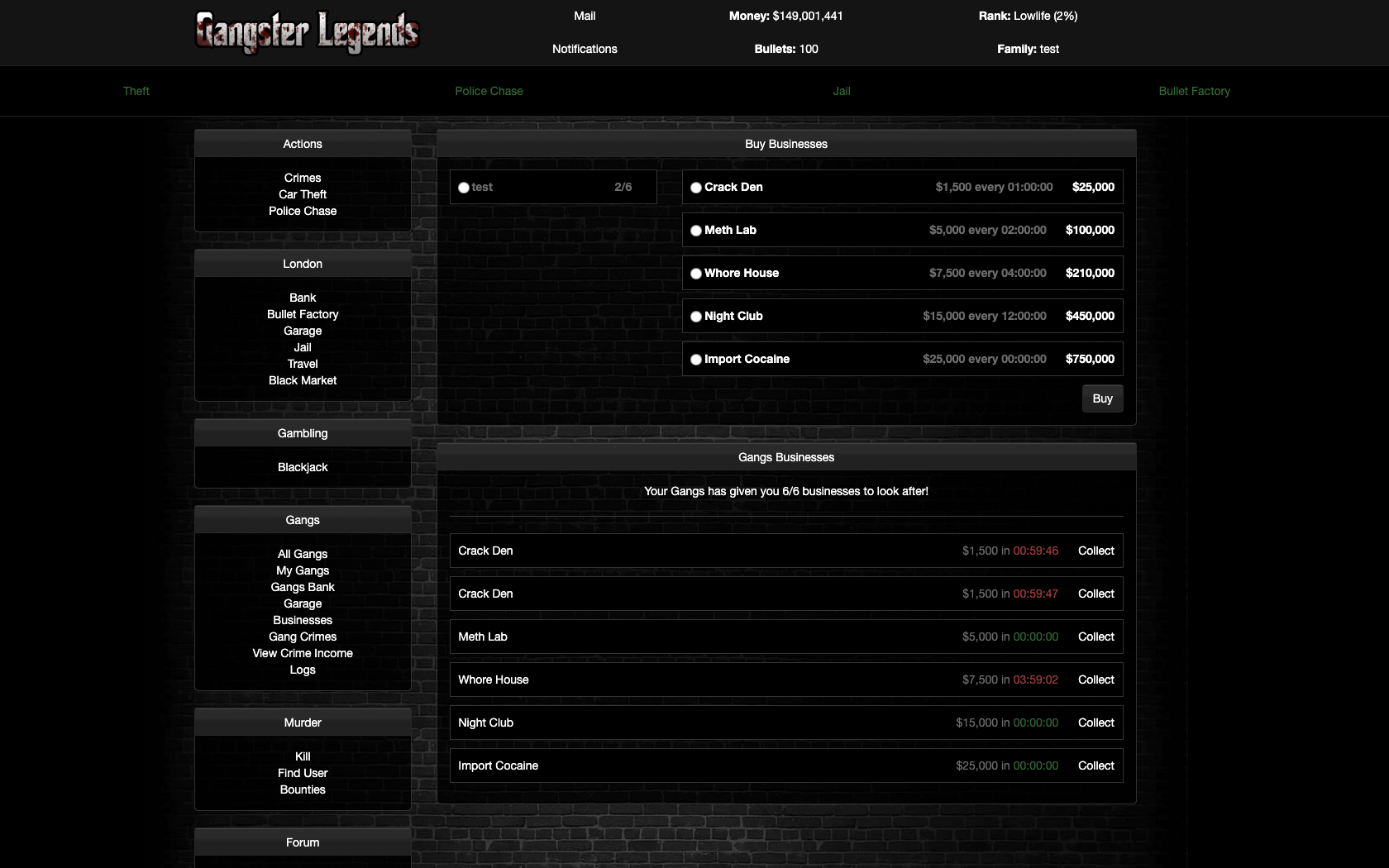1389x868 pixels.
Task: Open Notifications in the header
Action: (585, 49)
